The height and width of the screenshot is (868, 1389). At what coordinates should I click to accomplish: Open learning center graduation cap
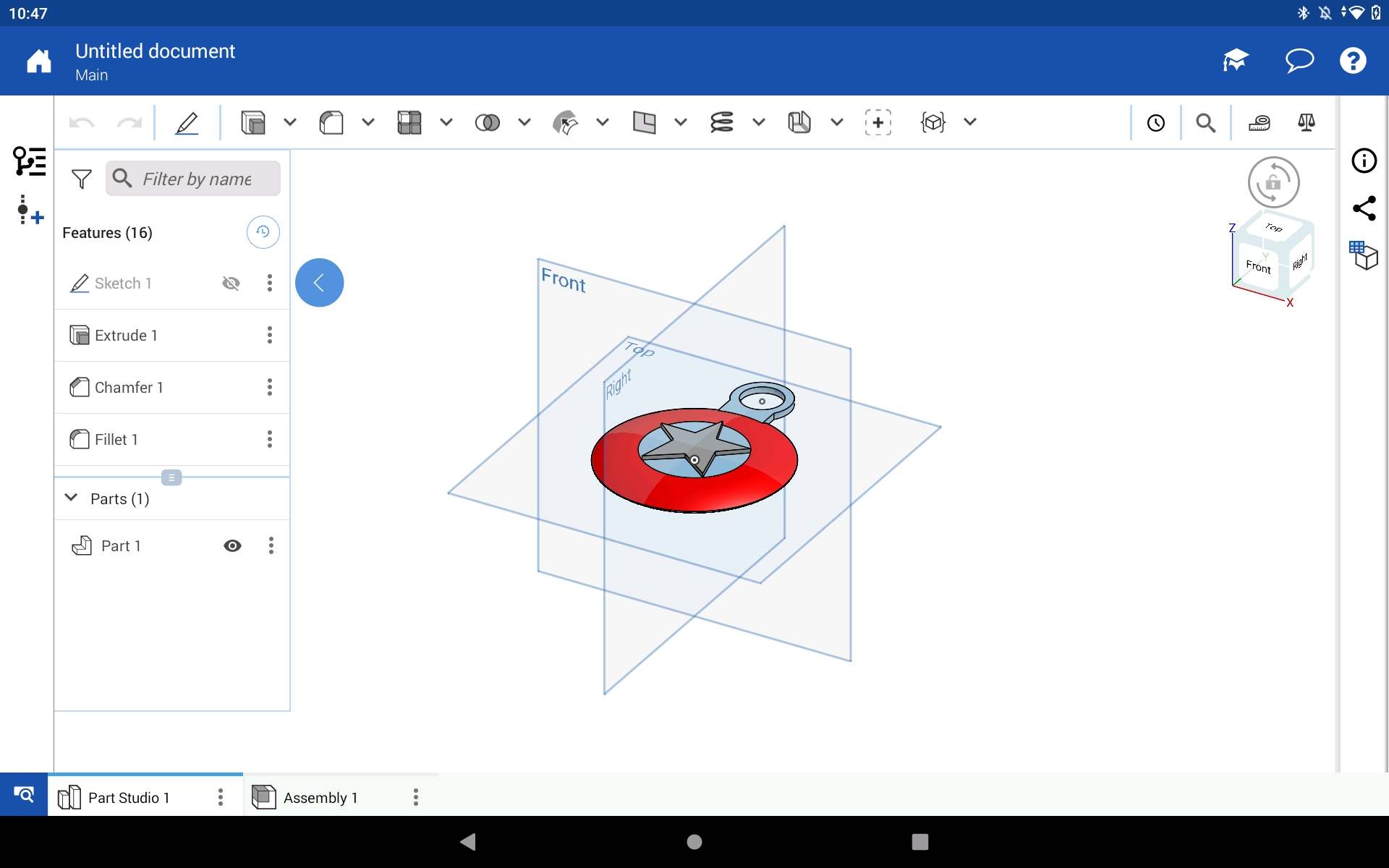click(x=1236, y=61)
